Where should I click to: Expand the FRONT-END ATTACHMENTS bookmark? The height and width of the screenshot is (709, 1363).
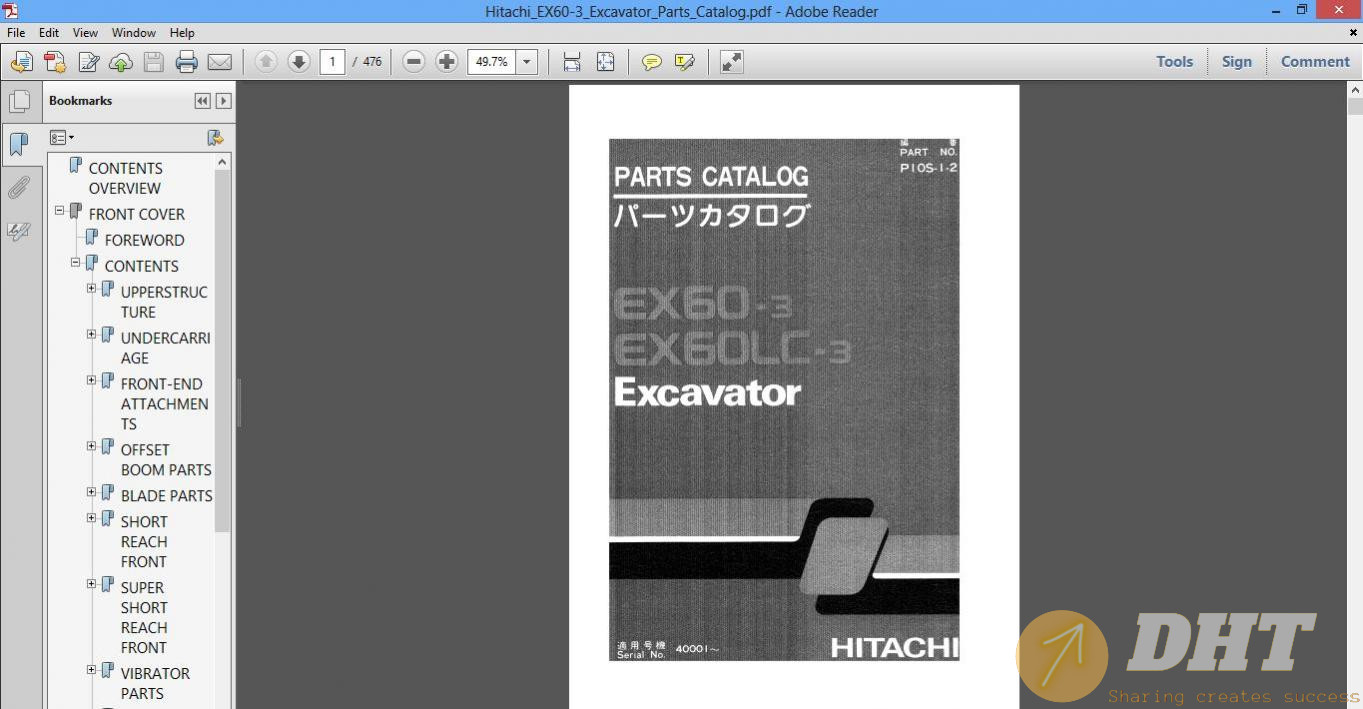tap(91, 381)
